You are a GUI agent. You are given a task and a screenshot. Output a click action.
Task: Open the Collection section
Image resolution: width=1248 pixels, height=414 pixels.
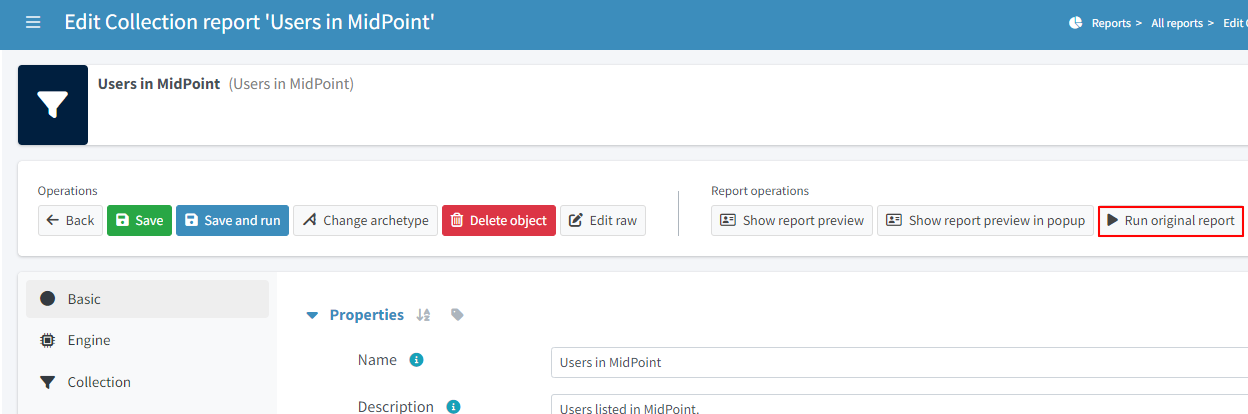click(x=147, y=382)
